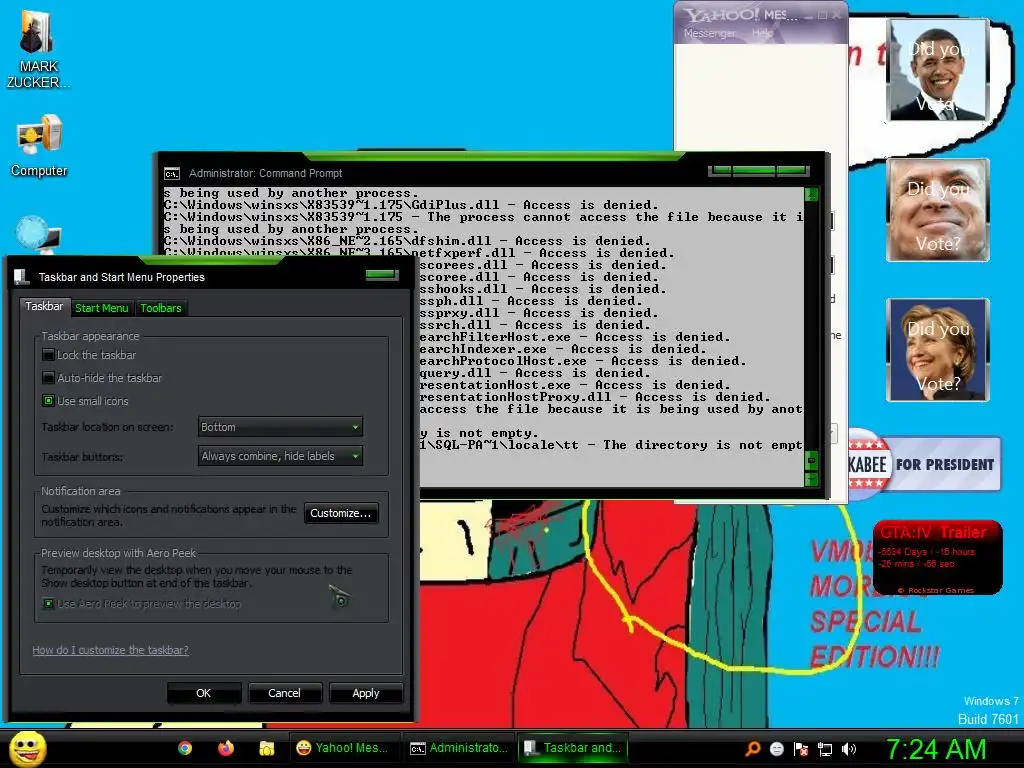Switch to the Start Menu tab

click(x=101, y=308)
